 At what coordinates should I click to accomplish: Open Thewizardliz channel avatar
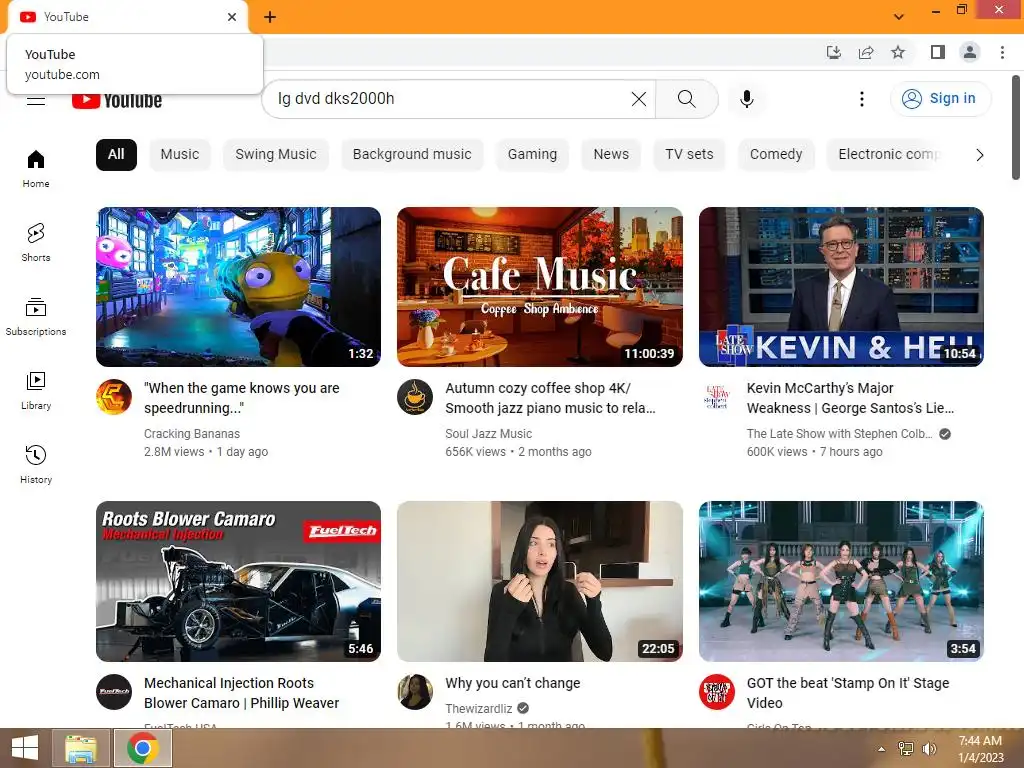(415, 692)
